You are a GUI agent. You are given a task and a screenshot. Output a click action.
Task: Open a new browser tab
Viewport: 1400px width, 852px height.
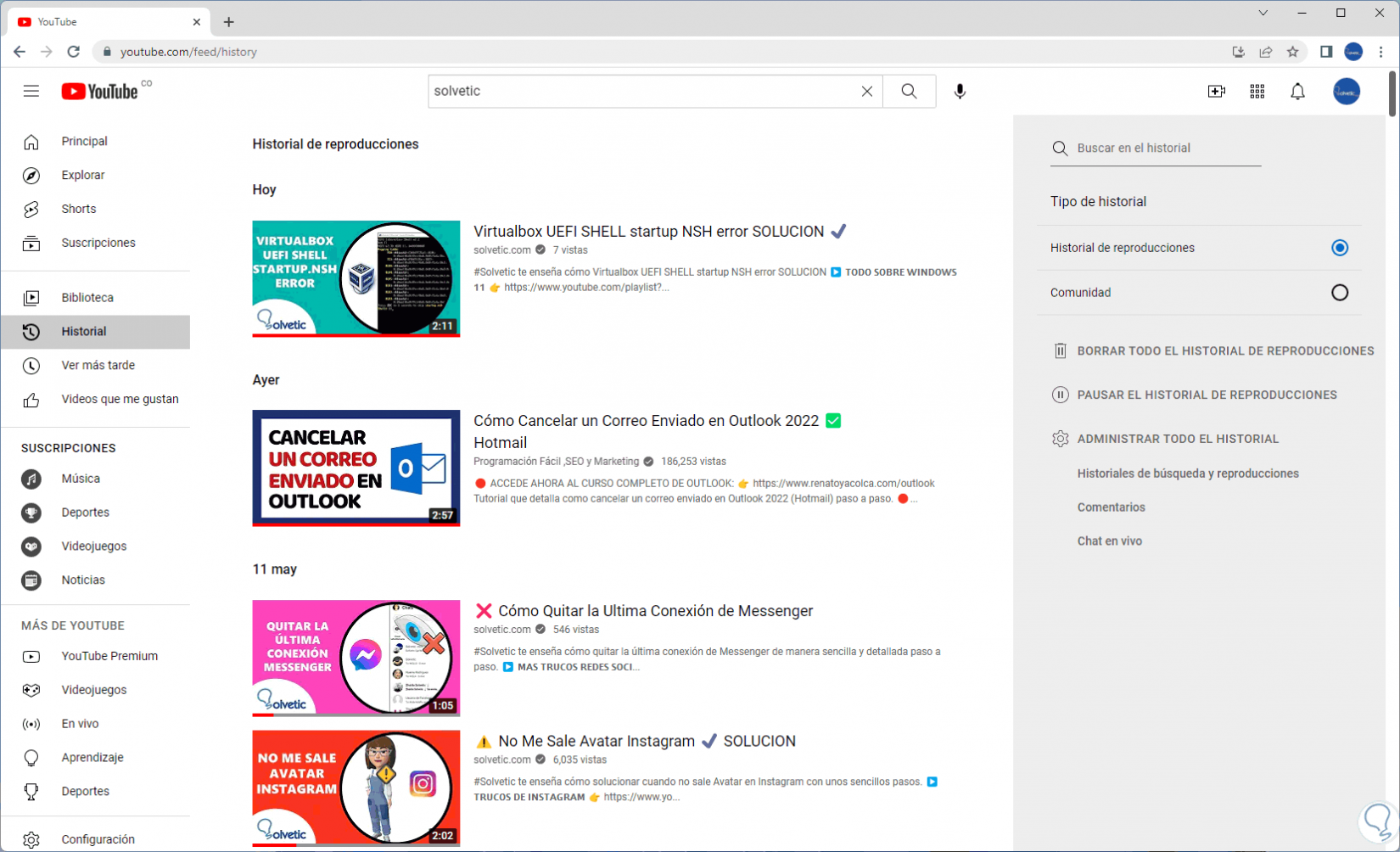tap(228, 22)
